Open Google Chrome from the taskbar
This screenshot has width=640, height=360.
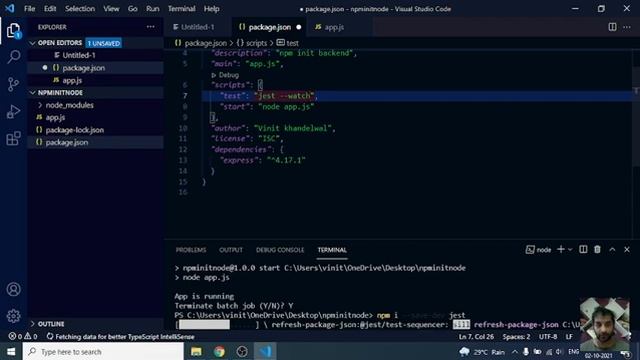click(219, 351)
